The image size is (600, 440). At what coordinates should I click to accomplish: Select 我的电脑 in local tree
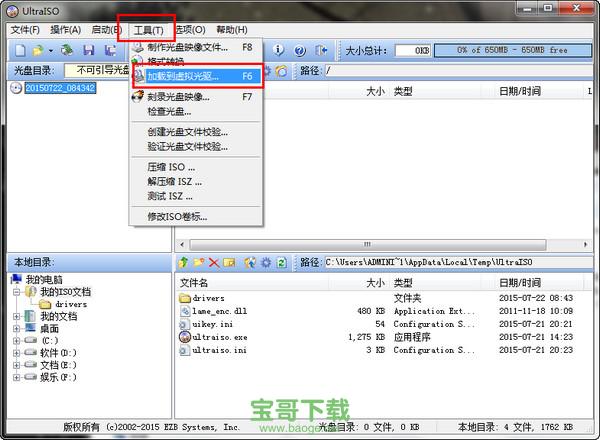tap(44, 279)
